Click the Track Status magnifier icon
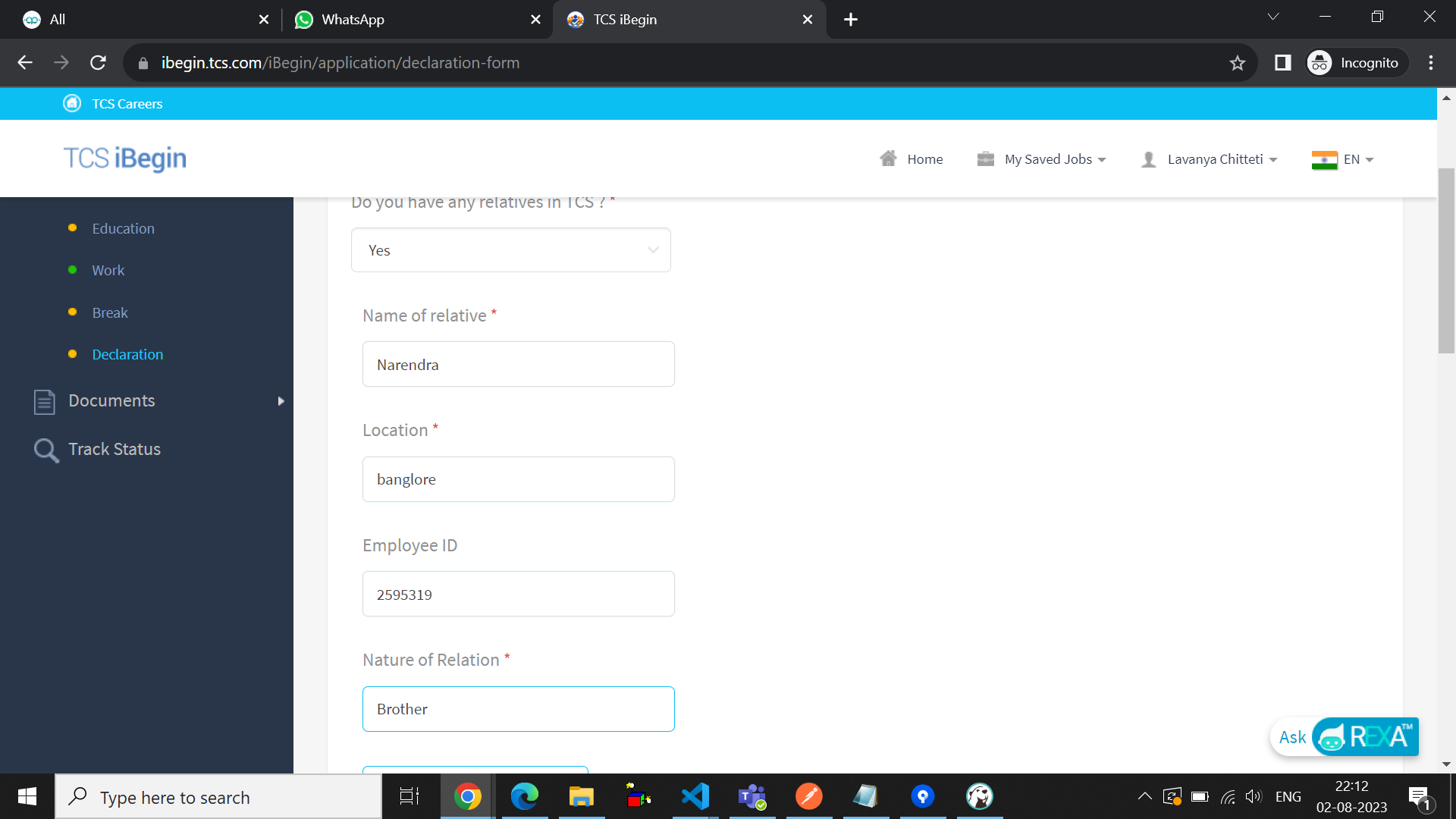 [x=46, y=450]
